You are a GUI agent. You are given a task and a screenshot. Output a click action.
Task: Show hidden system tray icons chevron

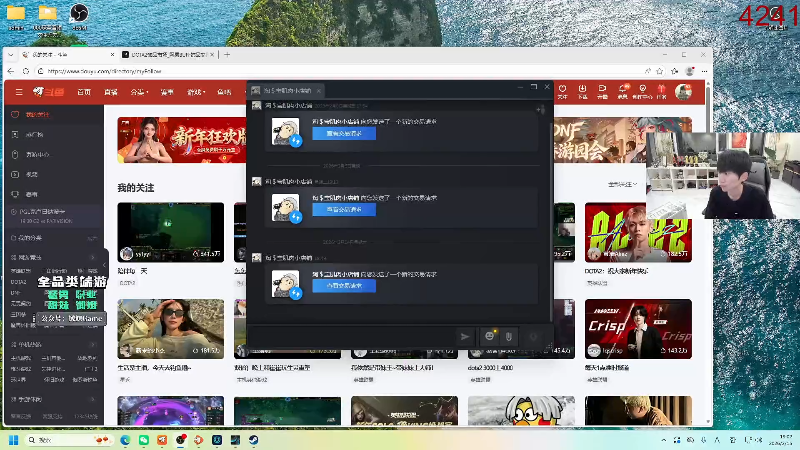click(663, 439)
